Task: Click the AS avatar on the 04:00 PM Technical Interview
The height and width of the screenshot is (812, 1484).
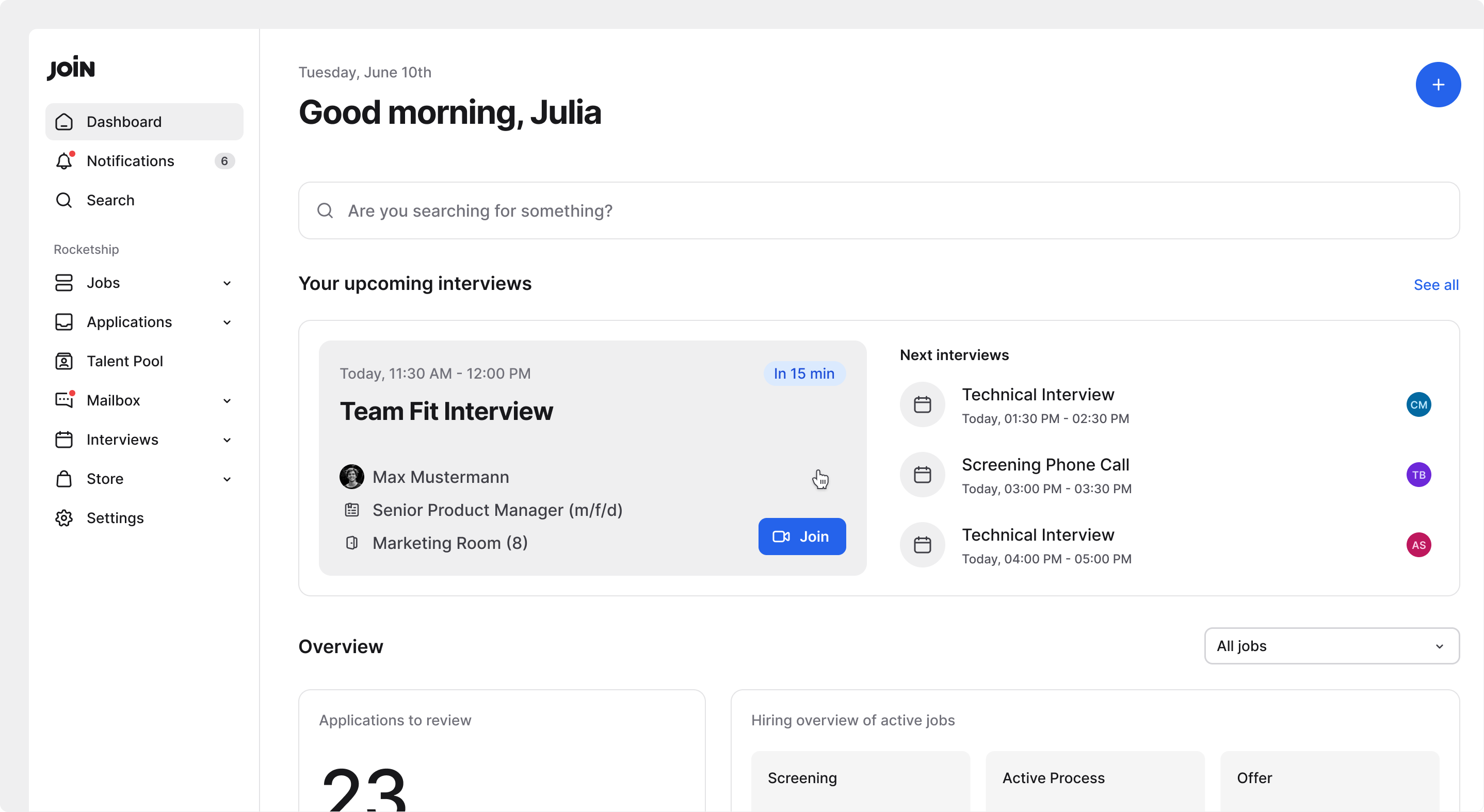Action: pos(1418,545)
